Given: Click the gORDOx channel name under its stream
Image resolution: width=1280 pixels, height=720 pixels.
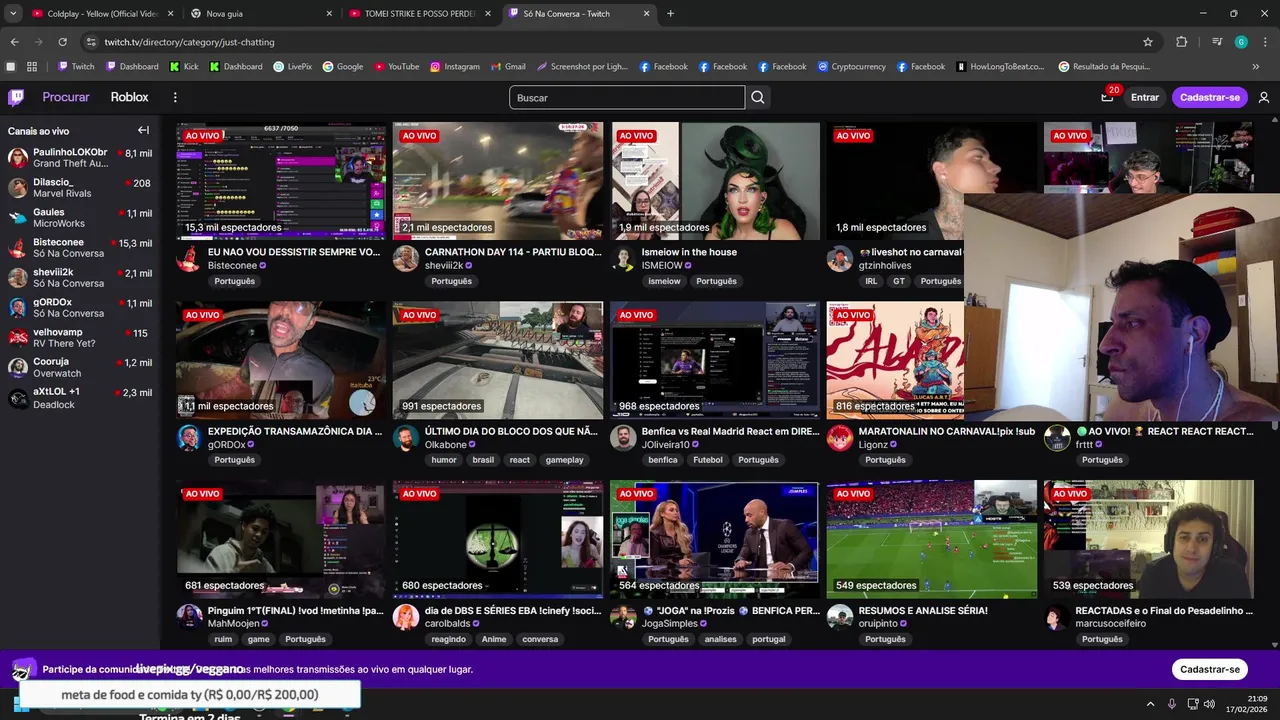Looking at the screenshot, I should coord(226,444).
